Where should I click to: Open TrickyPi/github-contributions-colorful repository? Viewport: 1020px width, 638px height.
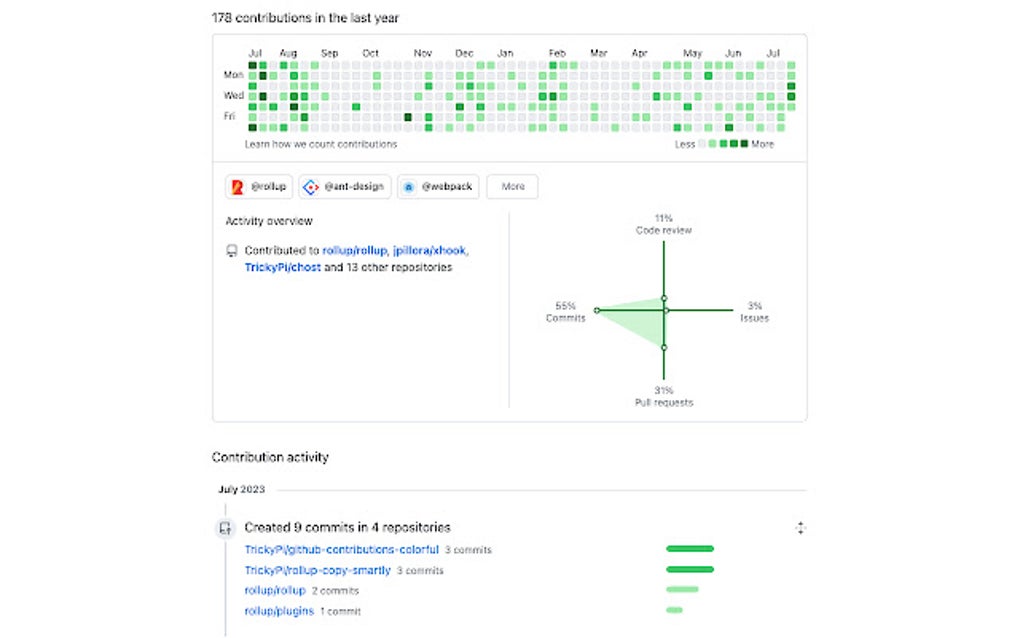341,550
